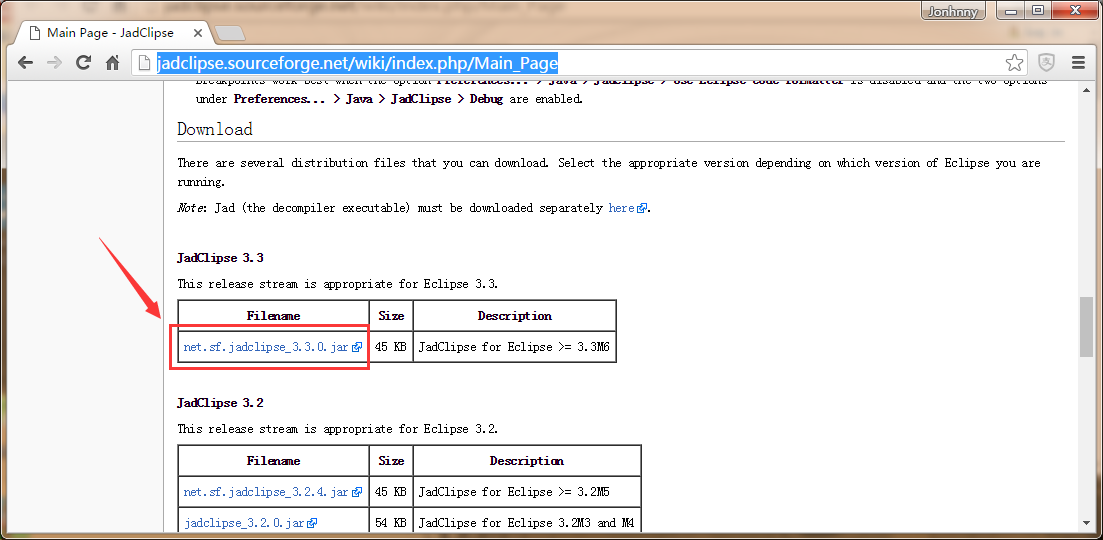Download net.sf.jadclipse_3.3.0.jar
Viewport: 1103px width, 540px height.
266,347
